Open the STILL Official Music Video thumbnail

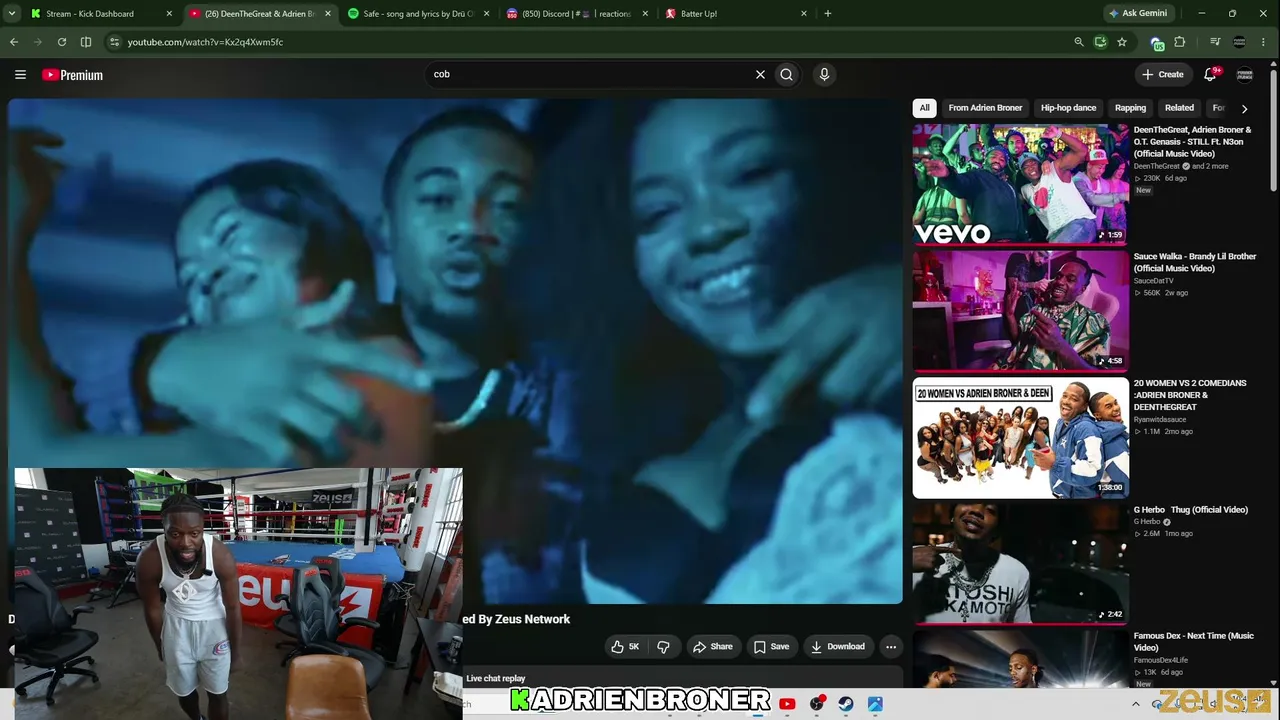[x=1020, y=184]
